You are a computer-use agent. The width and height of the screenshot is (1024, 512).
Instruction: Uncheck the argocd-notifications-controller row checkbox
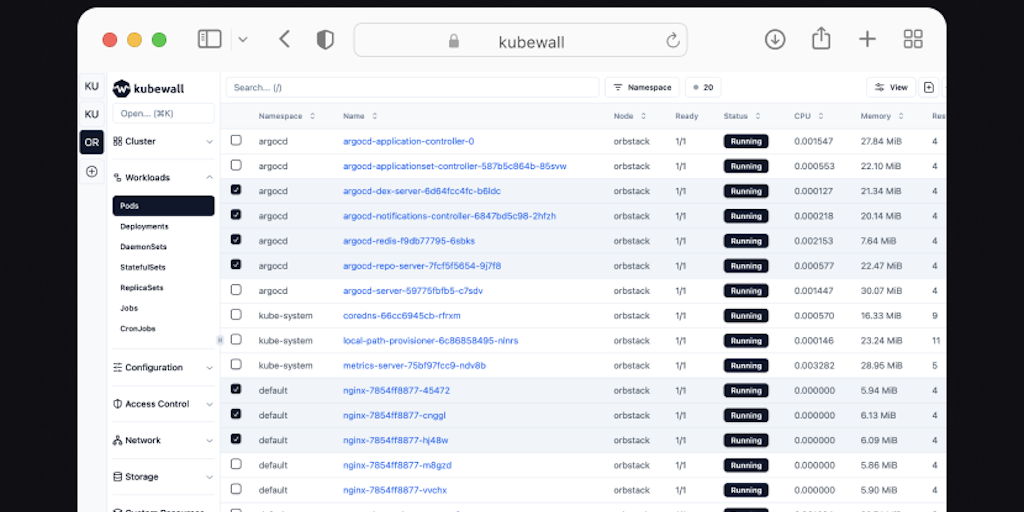click(x=236, y=215)
